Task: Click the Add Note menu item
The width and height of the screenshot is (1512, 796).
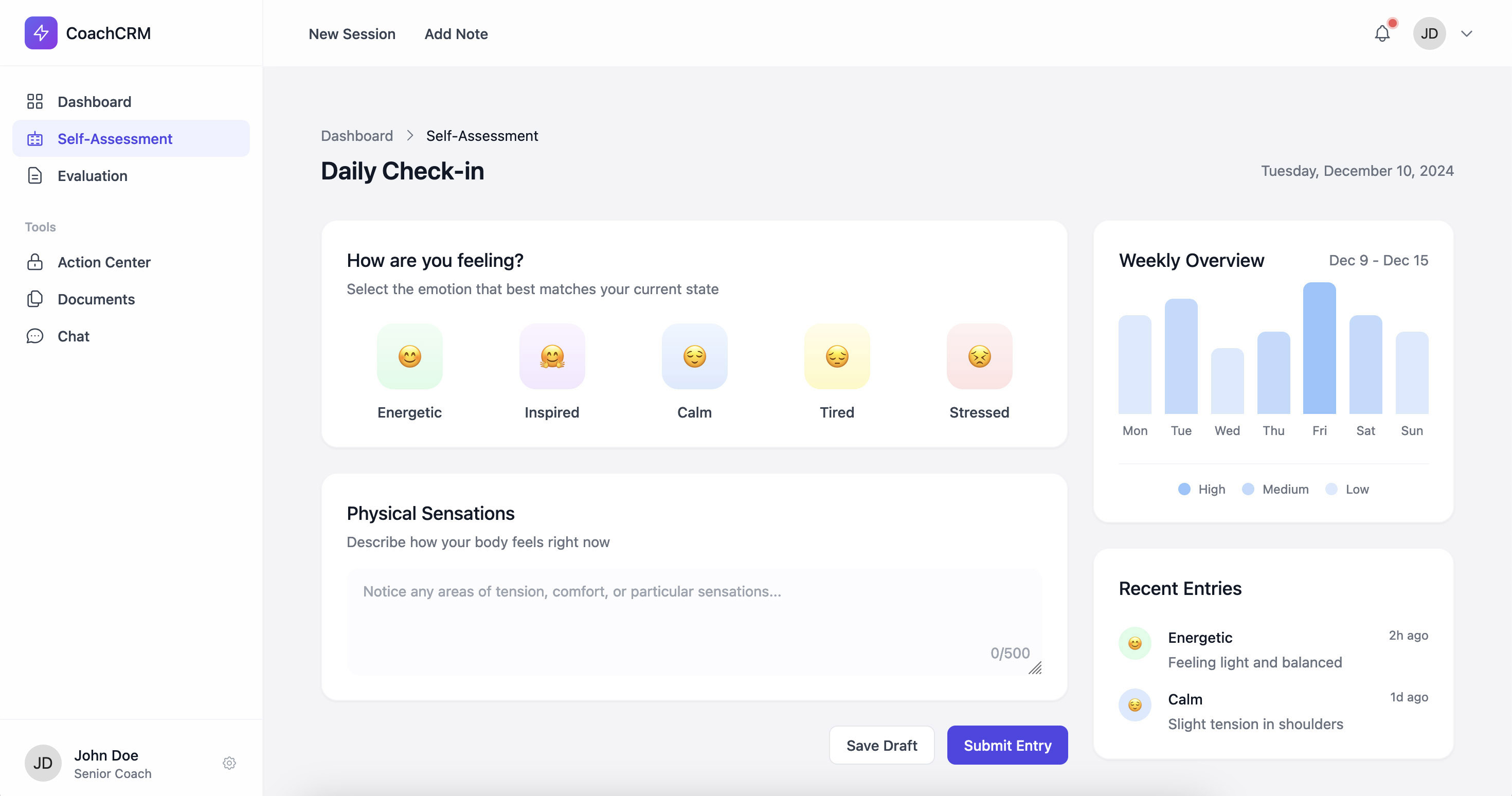Action: coord(456,33)
